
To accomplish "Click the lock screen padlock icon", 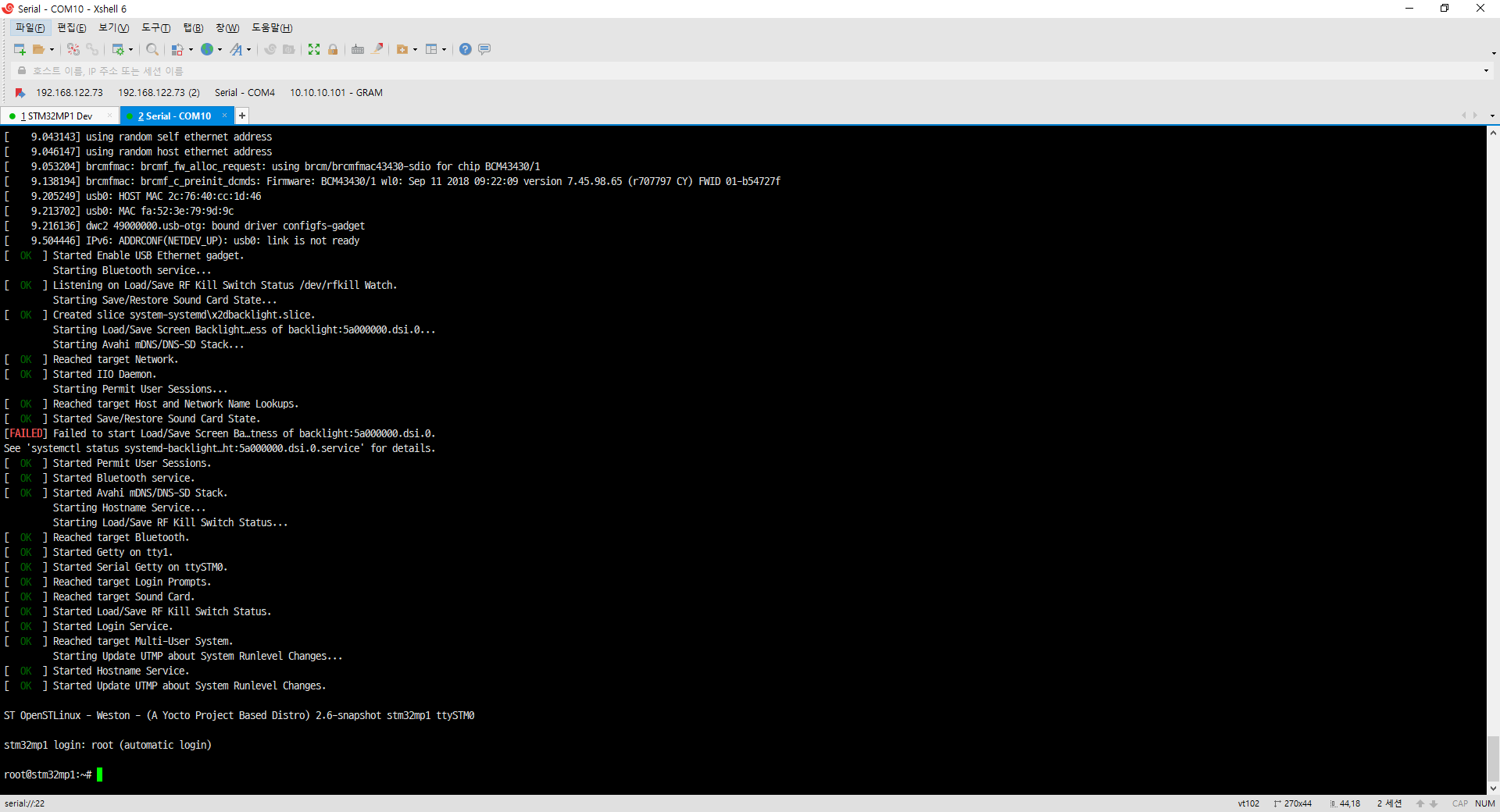I will coord(333,49).
